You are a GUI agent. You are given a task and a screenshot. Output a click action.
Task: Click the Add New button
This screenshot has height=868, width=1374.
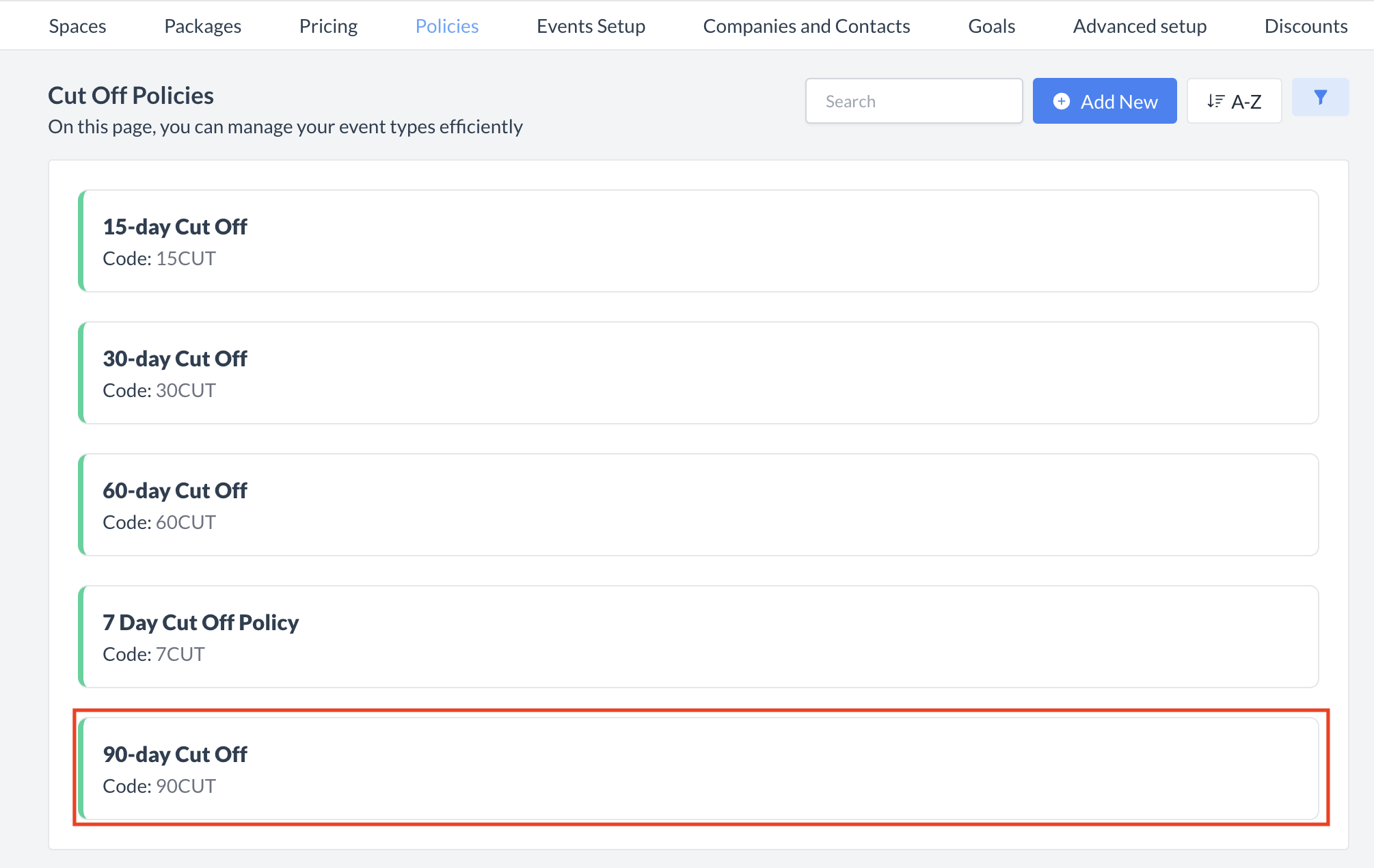click(1104, 100)
